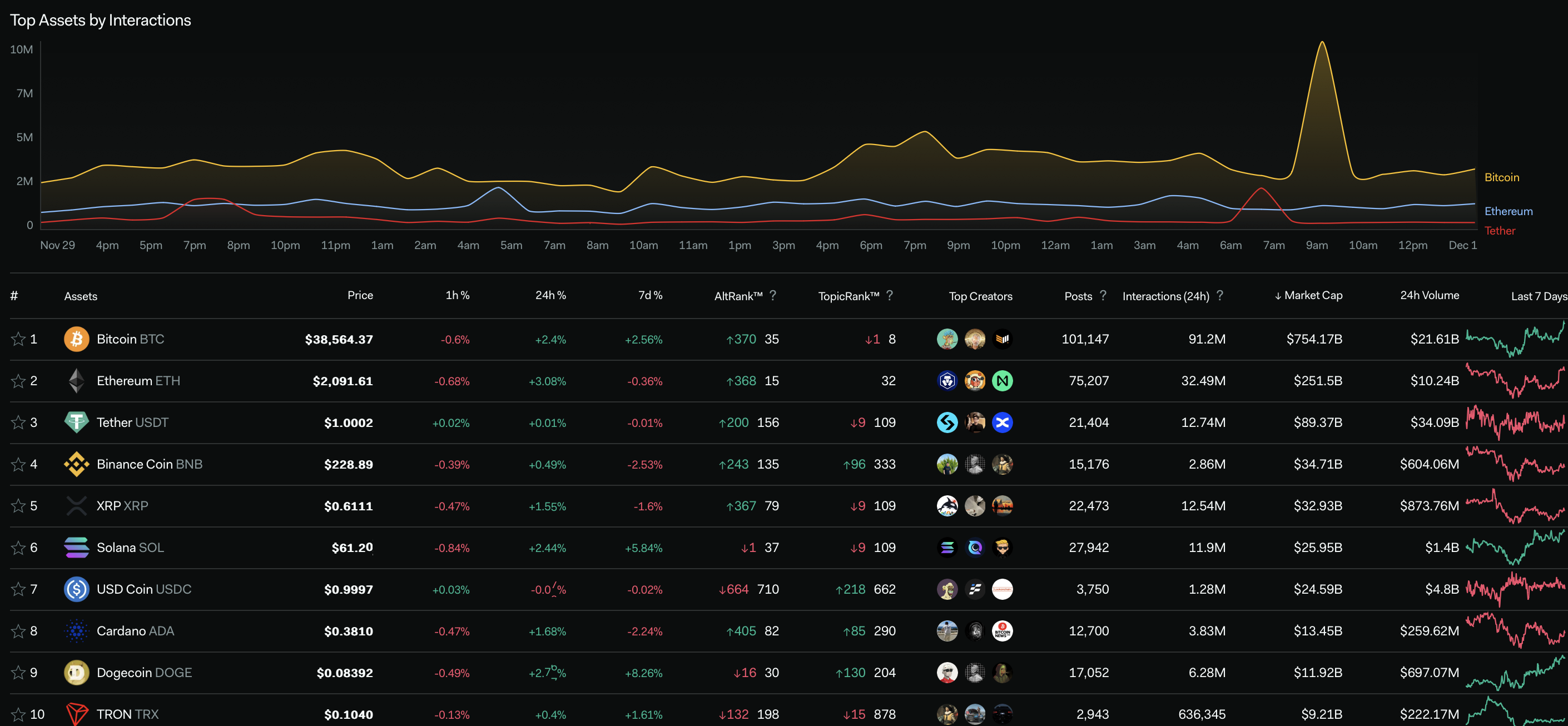
Task: Click the Dogecoin logo icon
Action: (77, 673)
